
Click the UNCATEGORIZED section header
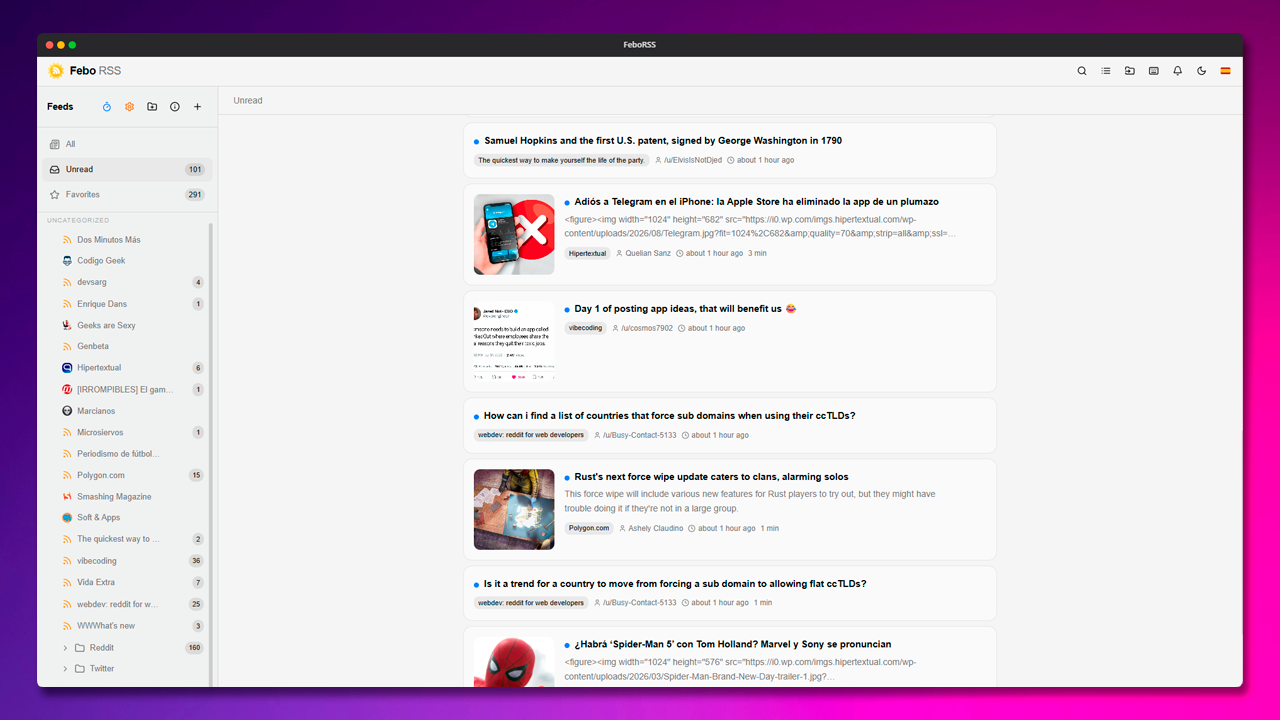tap(78, 220)
